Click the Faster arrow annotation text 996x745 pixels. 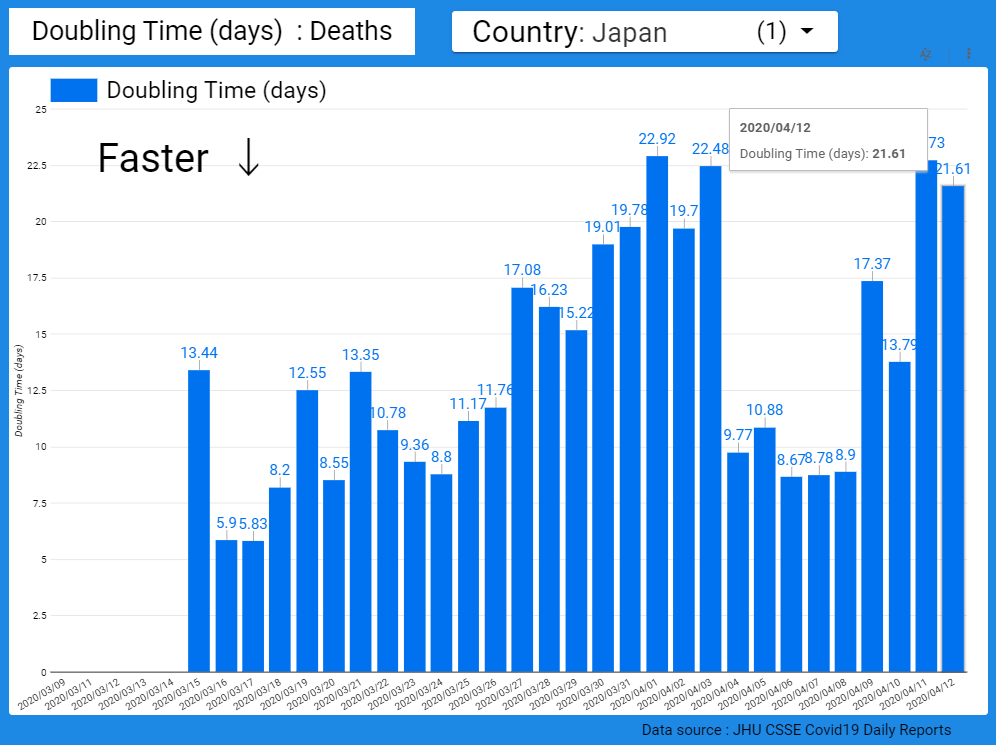(178, 159)
